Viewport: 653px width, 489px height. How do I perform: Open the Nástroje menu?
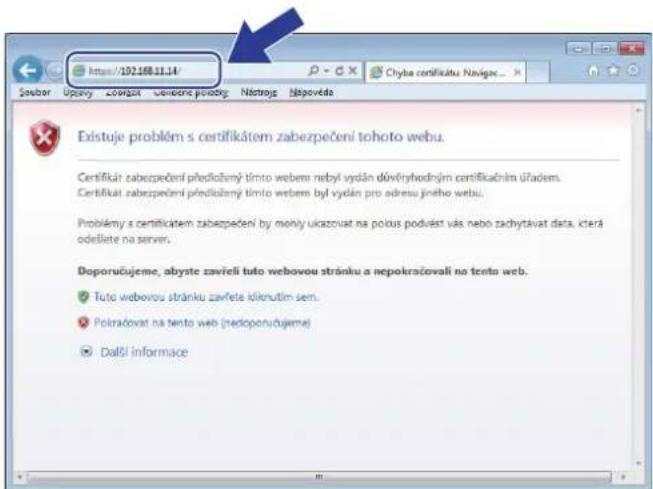[259, 92]
